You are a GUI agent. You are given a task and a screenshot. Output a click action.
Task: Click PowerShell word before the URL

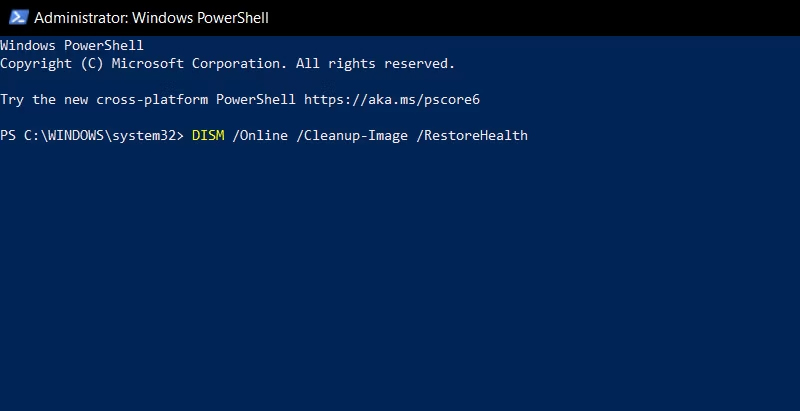[256, 99]
